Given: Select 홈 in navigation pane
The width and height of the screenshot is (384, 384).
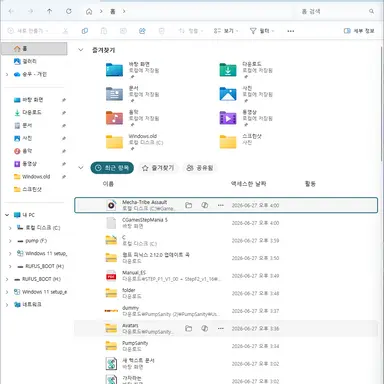Looking at the screenshot, I should [35, 49].
